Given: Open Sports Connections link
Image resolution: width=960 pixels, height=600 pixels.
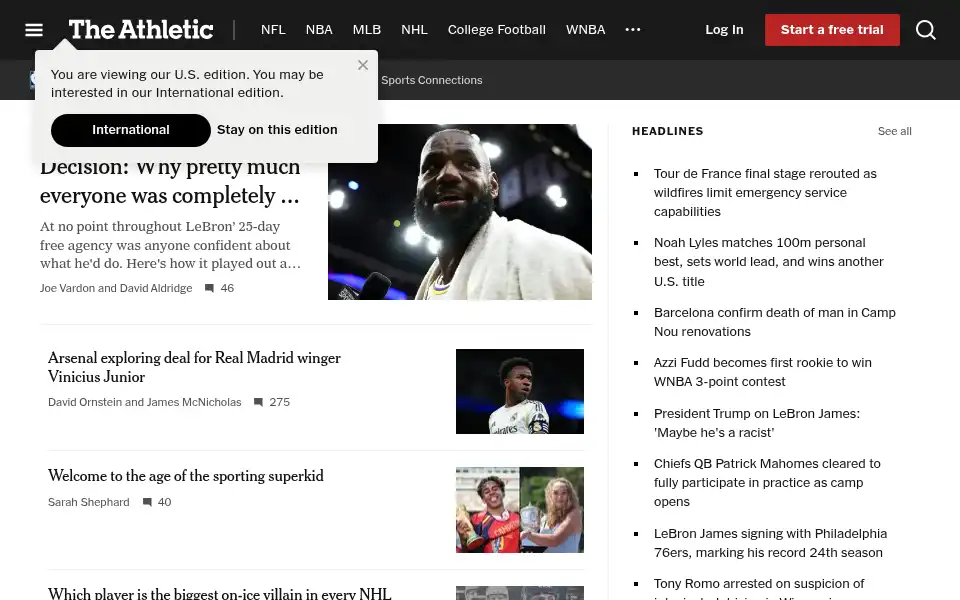Looking at the screenshot, I should 432,80.
